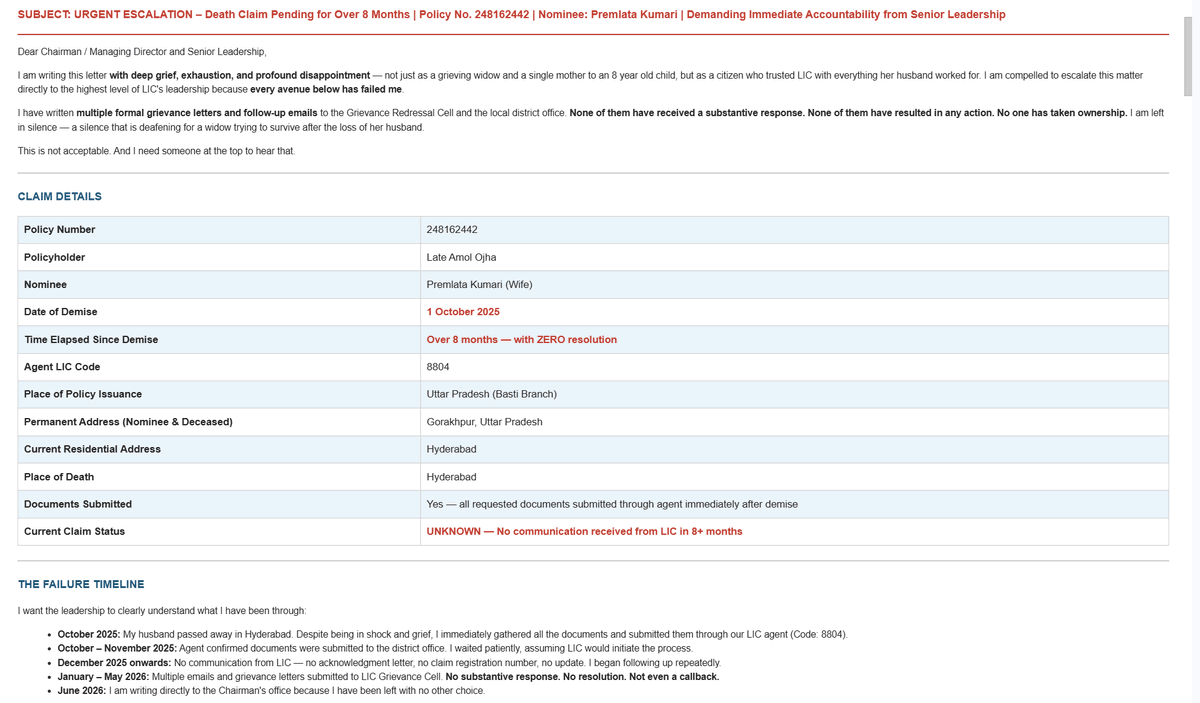Viewport: 1200px width, 703px height.
Task: Click bold phrase 'multiple formal grievance letters and follow-up emails'
Action: click(196, 114)
